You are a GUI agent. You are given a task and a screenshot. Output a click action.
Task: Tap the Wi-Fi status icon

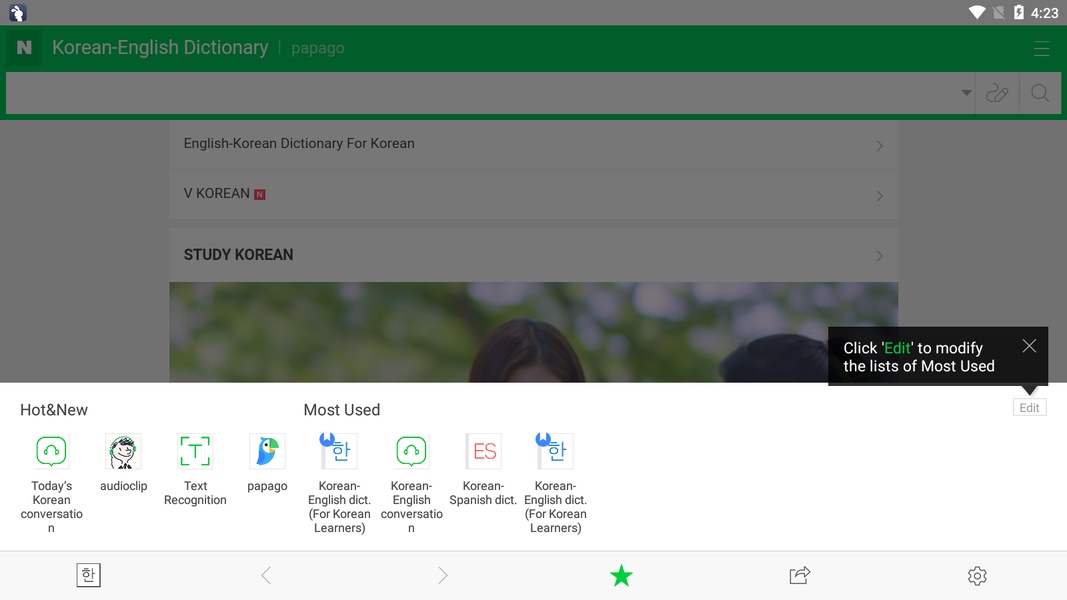pos(976,12)
